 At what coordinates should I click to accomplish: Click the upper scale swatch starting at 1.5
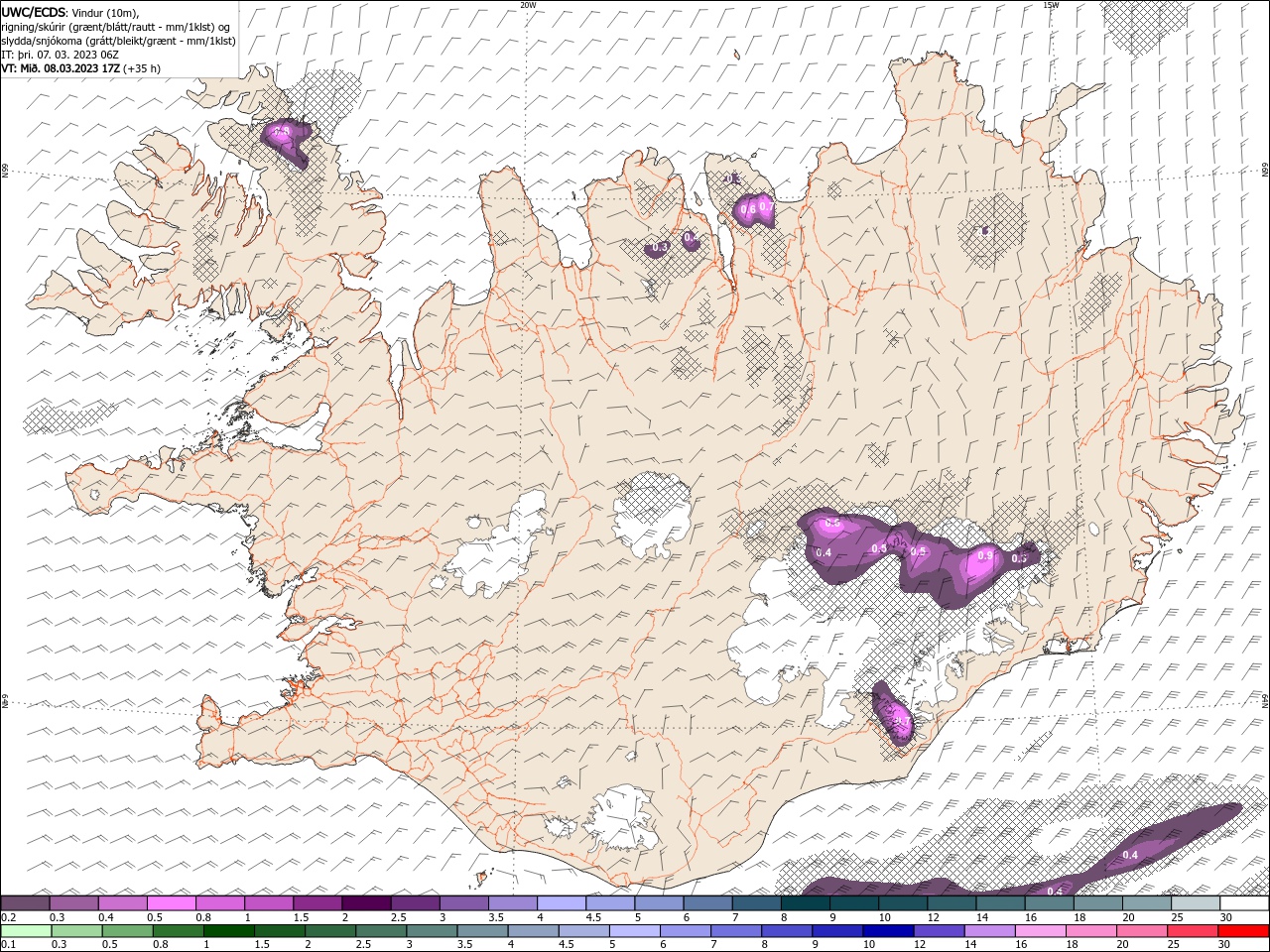[317, 903]
